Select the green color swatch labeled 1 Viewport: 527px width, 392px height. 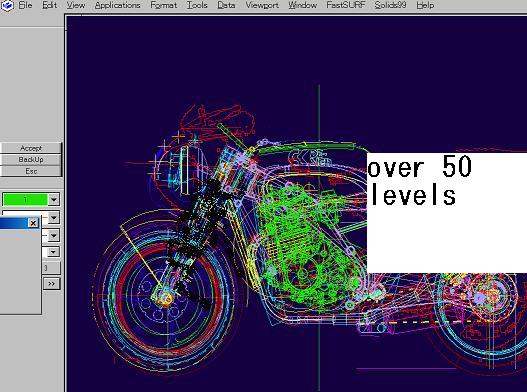pyautogui.click(x=25, y=200)
